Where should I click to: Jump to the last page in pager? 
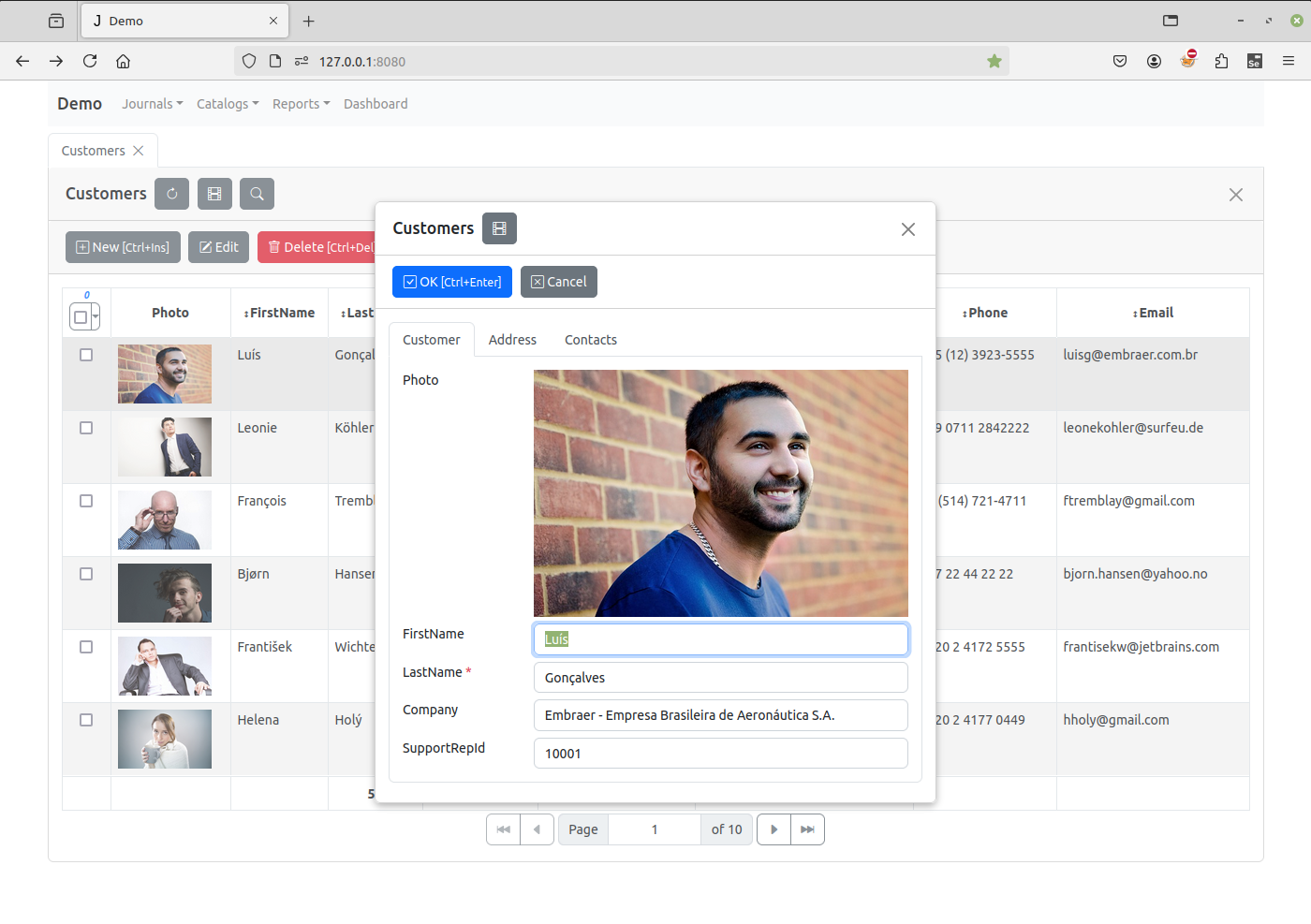807,829
